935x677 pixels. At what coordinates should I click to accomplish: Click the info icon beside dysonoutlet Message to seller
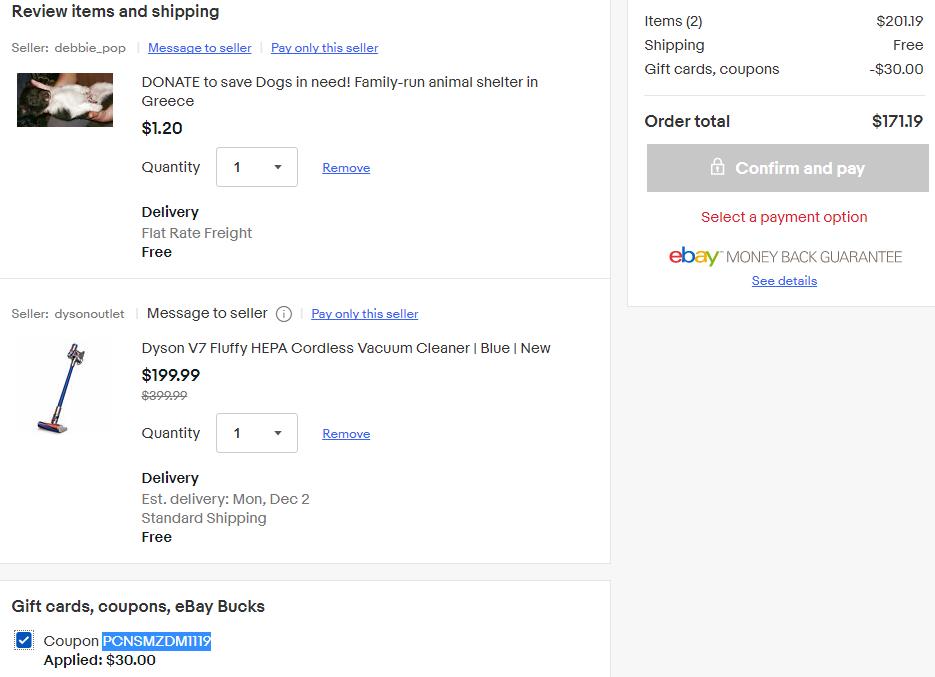point(284,314)
